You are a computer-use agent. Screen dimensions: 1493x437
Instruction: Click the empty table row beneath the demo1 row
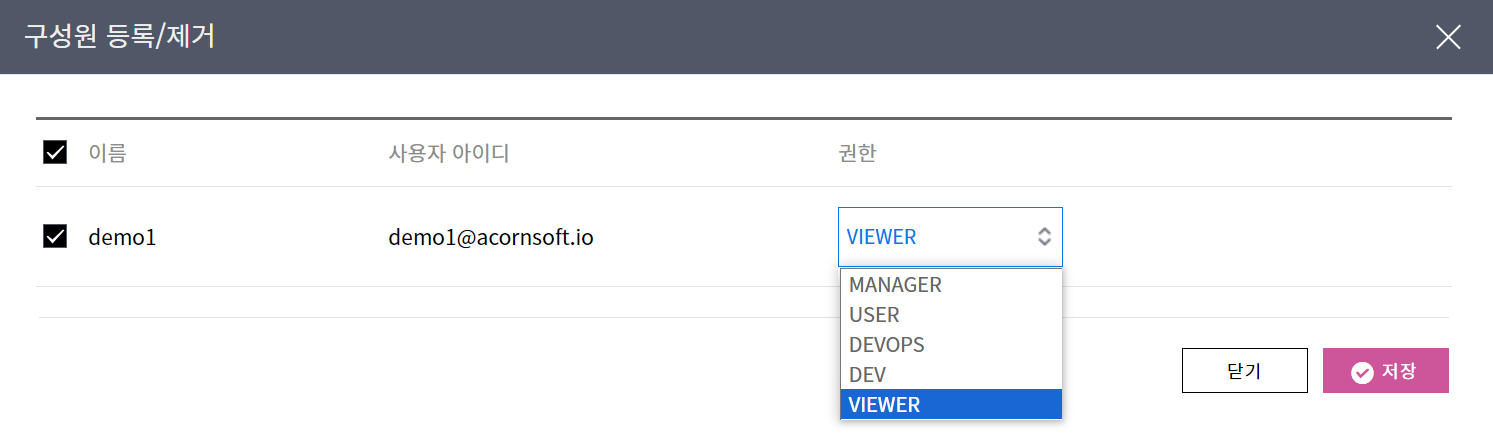[x=400, y=302]
